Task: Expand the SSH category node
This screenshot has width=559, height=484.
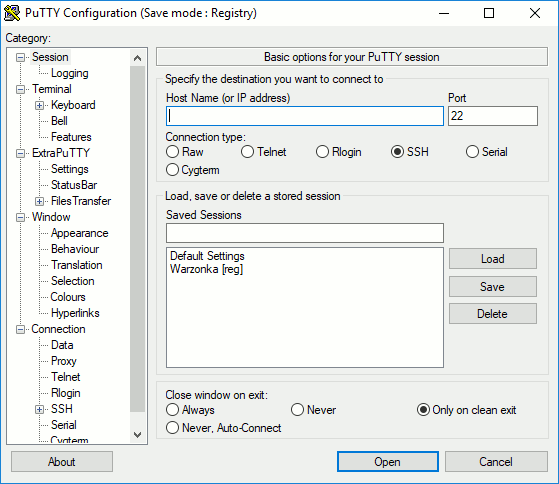Action: [39, 410]
